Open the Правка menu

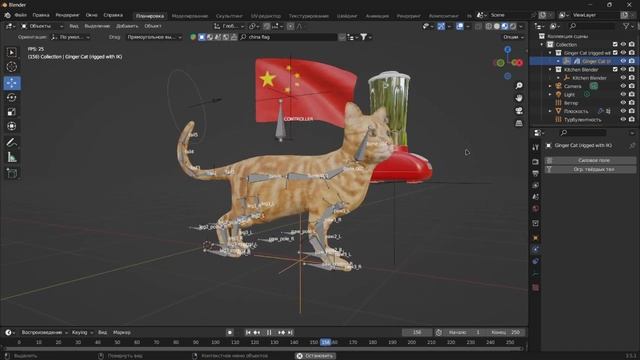41,15
